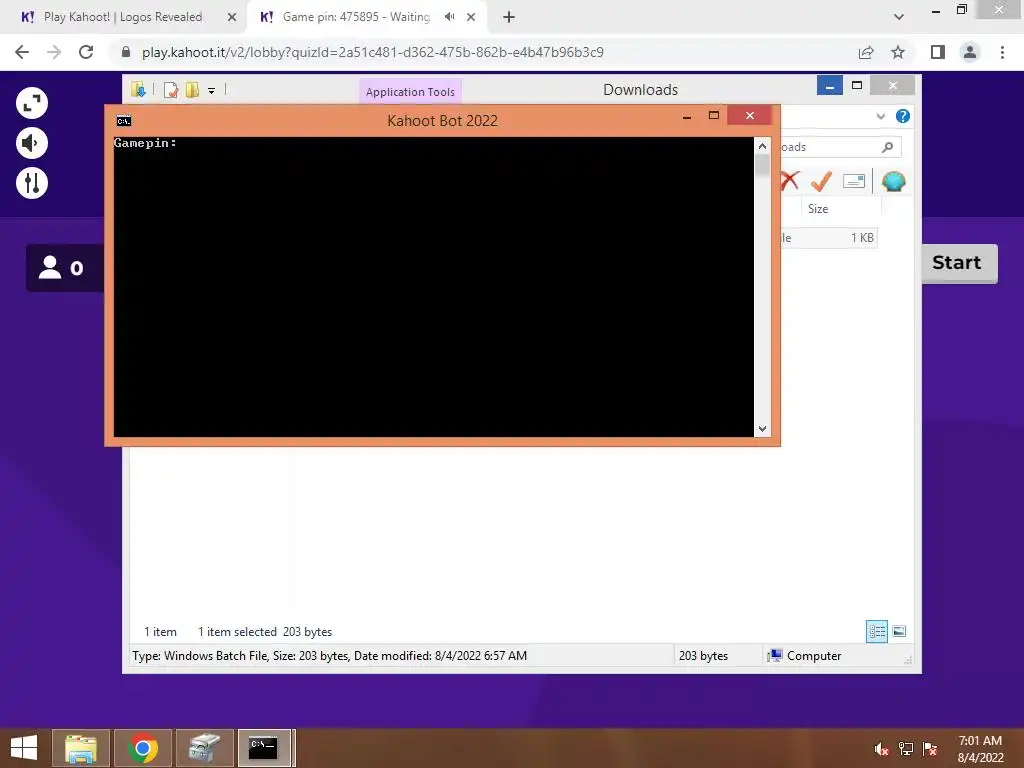The height and width of the screenshot is (768, 1024).
Task: Reload the Kahoot lobby page
Action: click(86, 52)
